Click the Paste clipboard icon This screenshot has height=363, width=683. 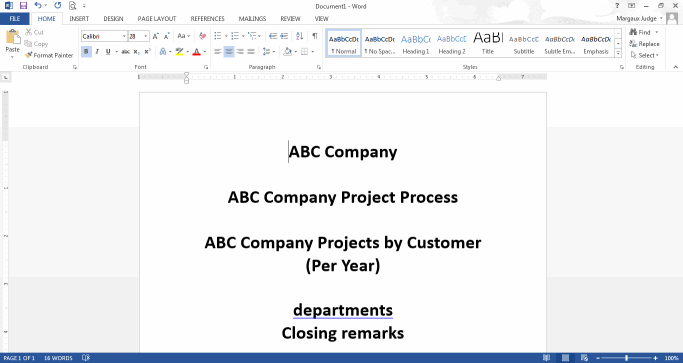[x=13, y=37]
